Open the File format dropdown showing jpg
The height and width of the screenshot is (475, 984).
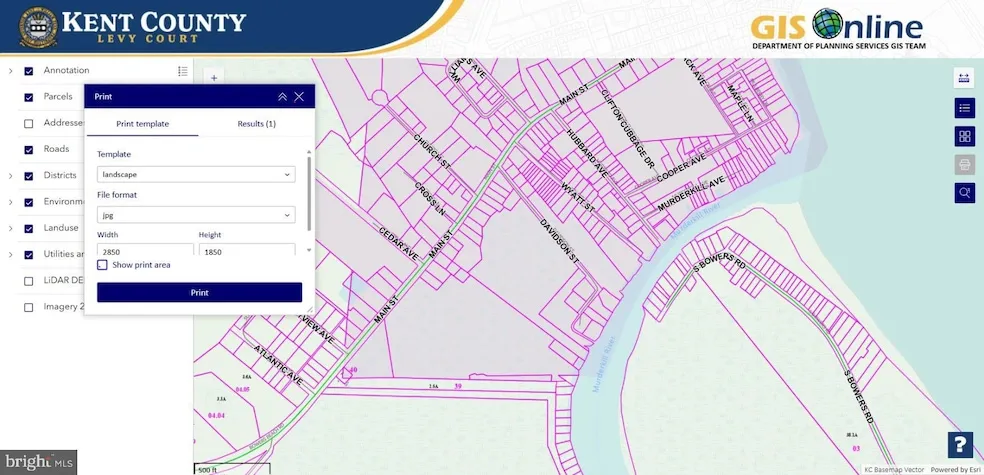pyautogui.click(x=196, y=214)
